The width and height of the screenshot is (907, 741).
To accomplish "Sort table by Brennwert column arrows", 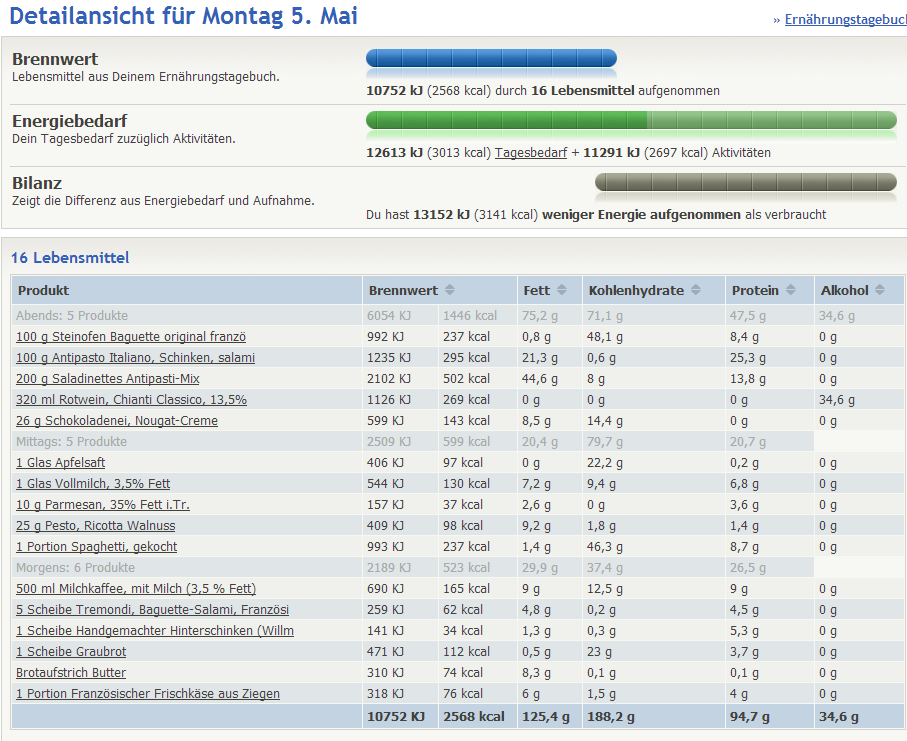I will point(450,290).
